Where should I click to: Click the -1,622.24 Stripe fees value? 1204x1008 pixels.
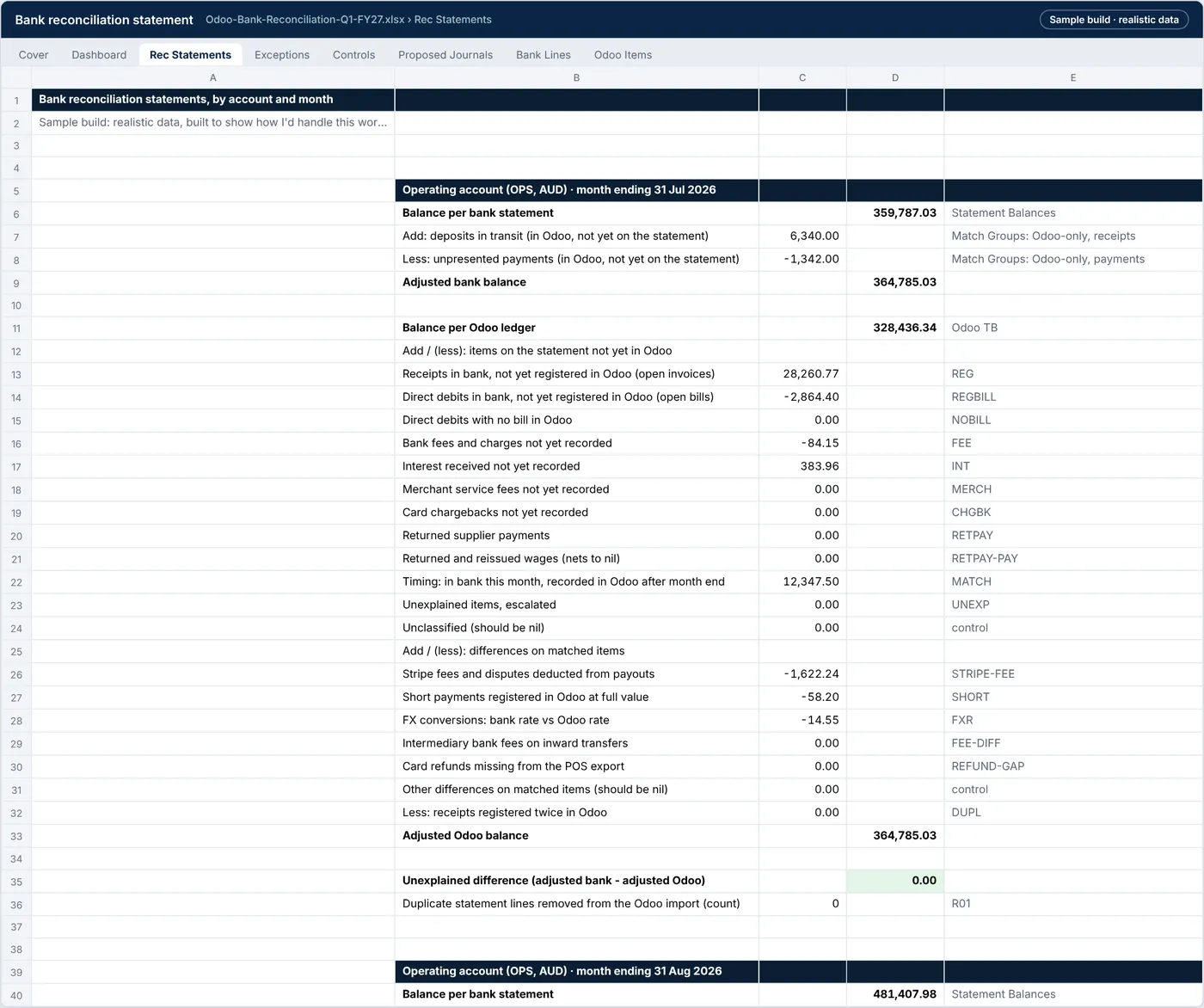tap(802, 674)
